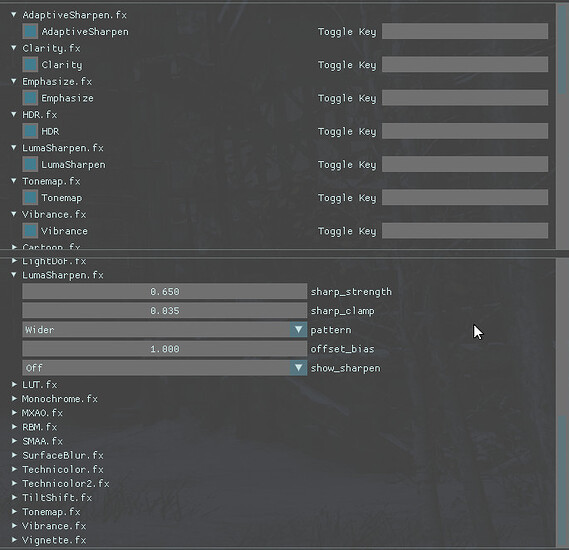The height and width of the screenshot is (550, 569).
Task: Click the sharp_strength slider showing 0.650
Action: point(164,292)
